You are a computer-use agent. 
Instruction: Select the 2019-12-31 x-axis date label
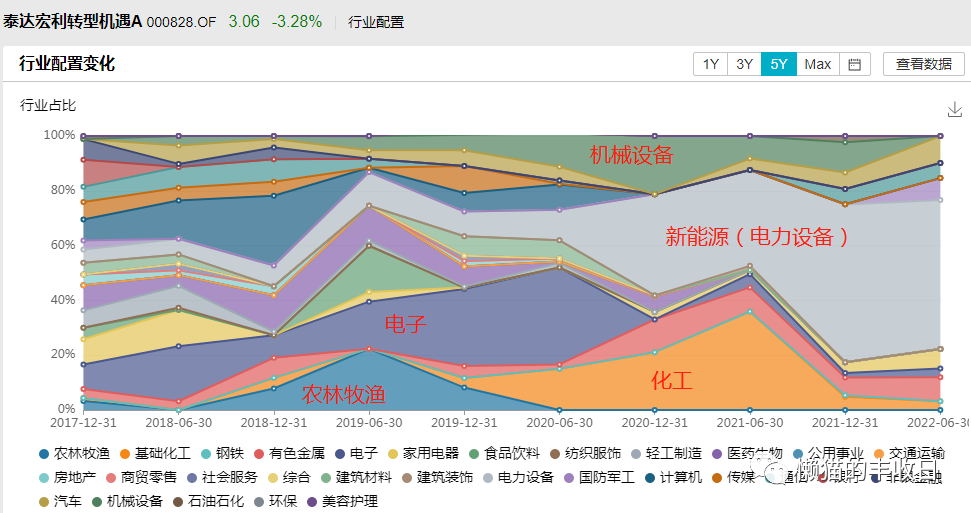pos(464,423)
